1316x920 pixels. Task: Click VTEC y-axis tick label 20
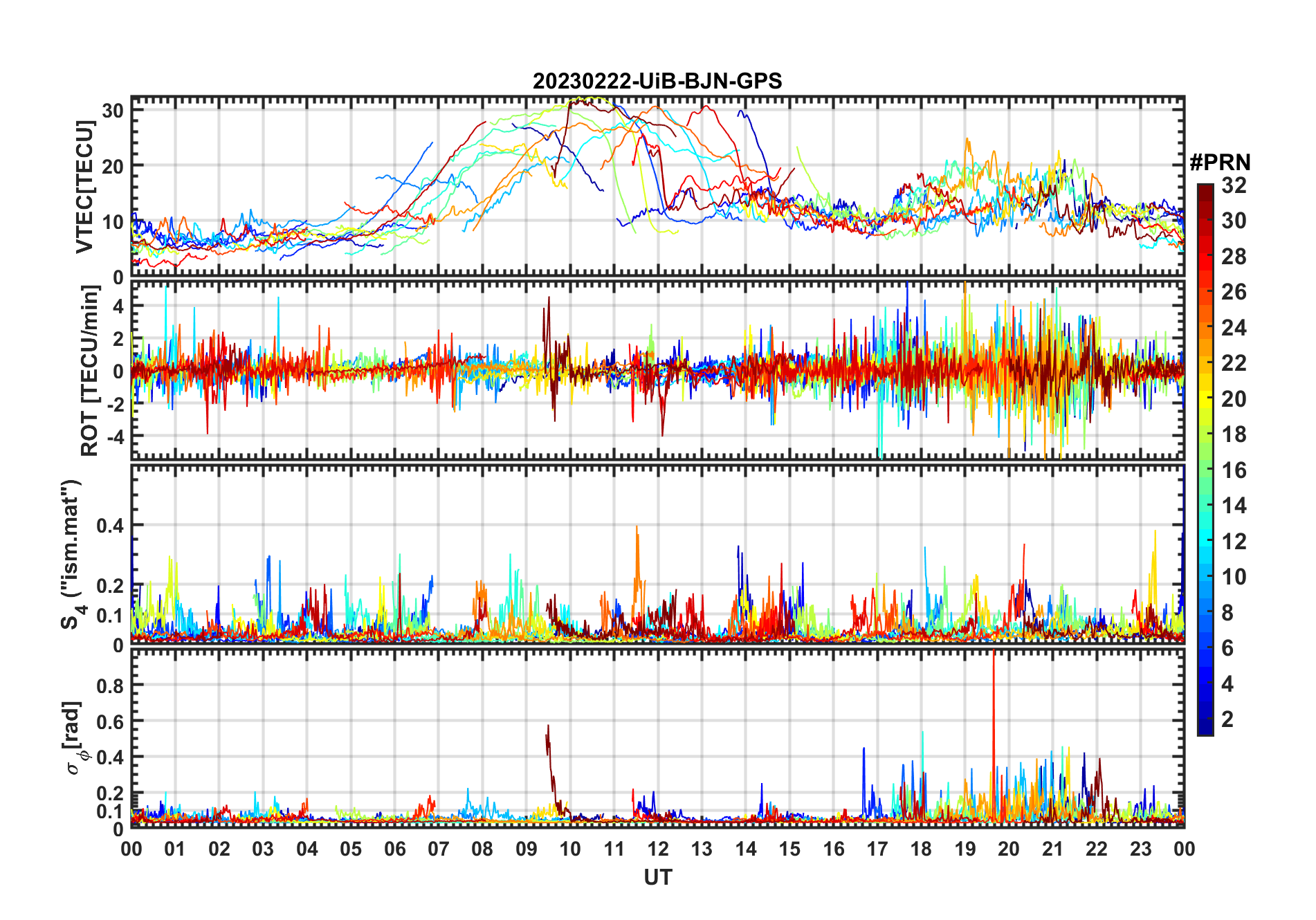(x=113, y=166)
